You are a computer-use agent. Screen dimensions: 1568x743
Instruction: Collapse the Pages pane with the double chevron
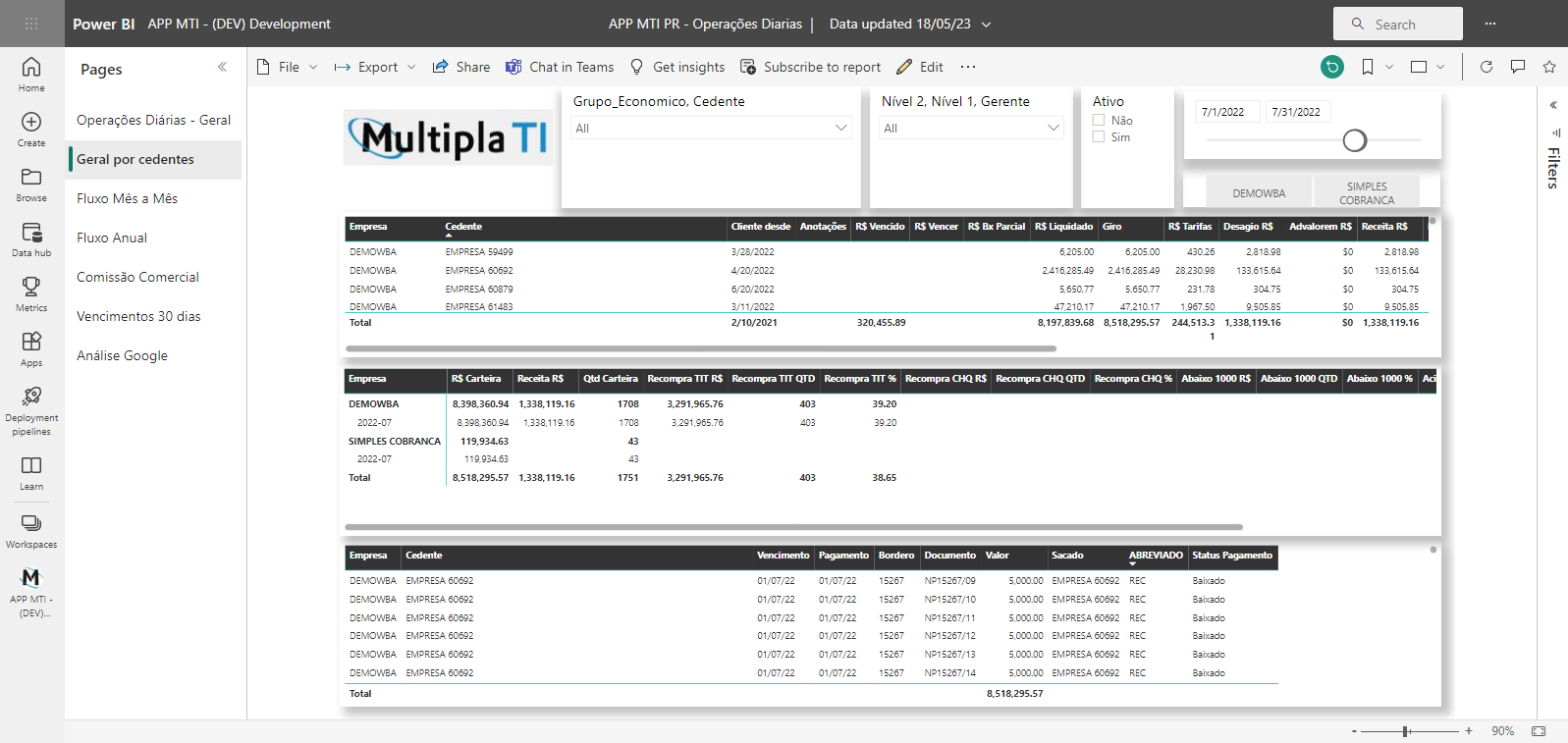click(x=222, y=68)
